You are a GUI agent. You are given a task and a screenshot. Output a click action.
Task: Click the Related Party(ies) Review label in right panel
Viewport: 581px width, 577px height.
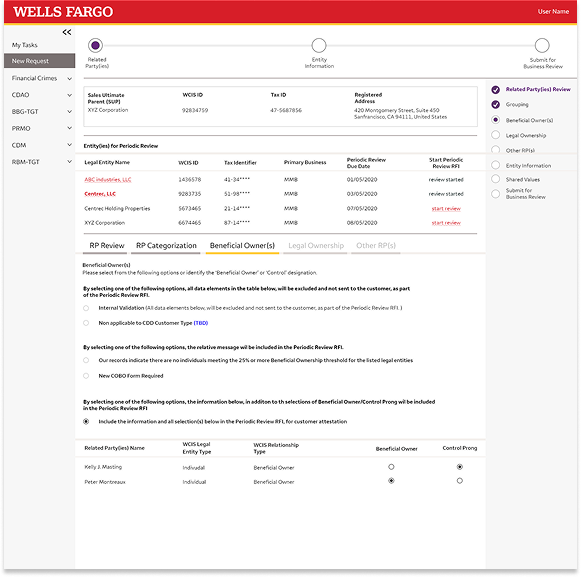[x=538, y=89]
